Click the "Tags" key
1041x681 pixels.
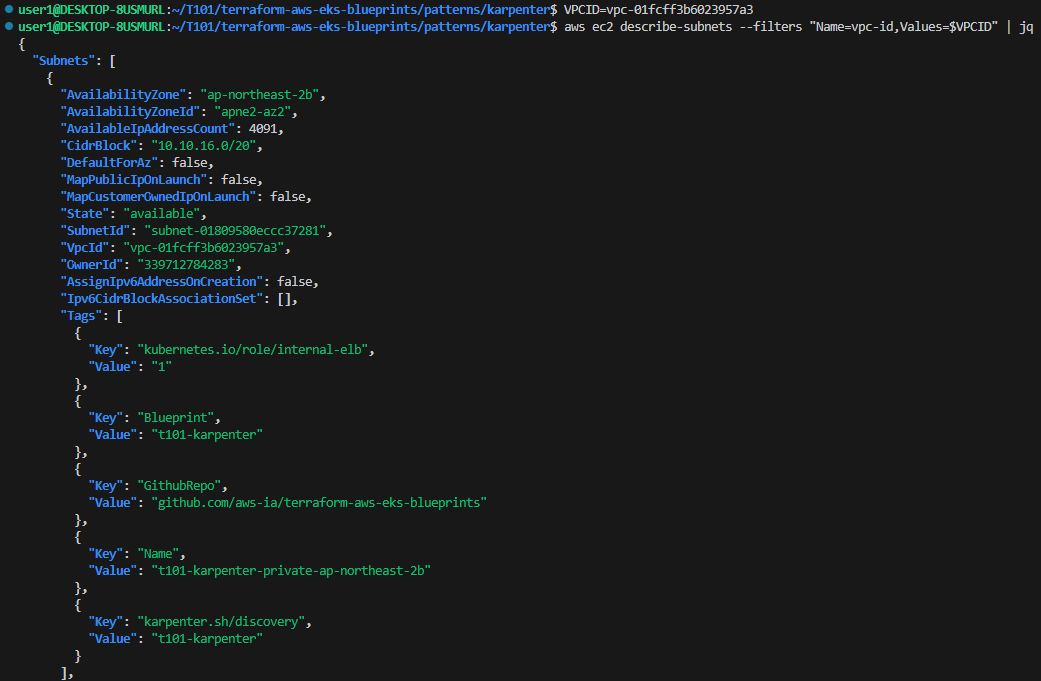click(x=81, y=316)
